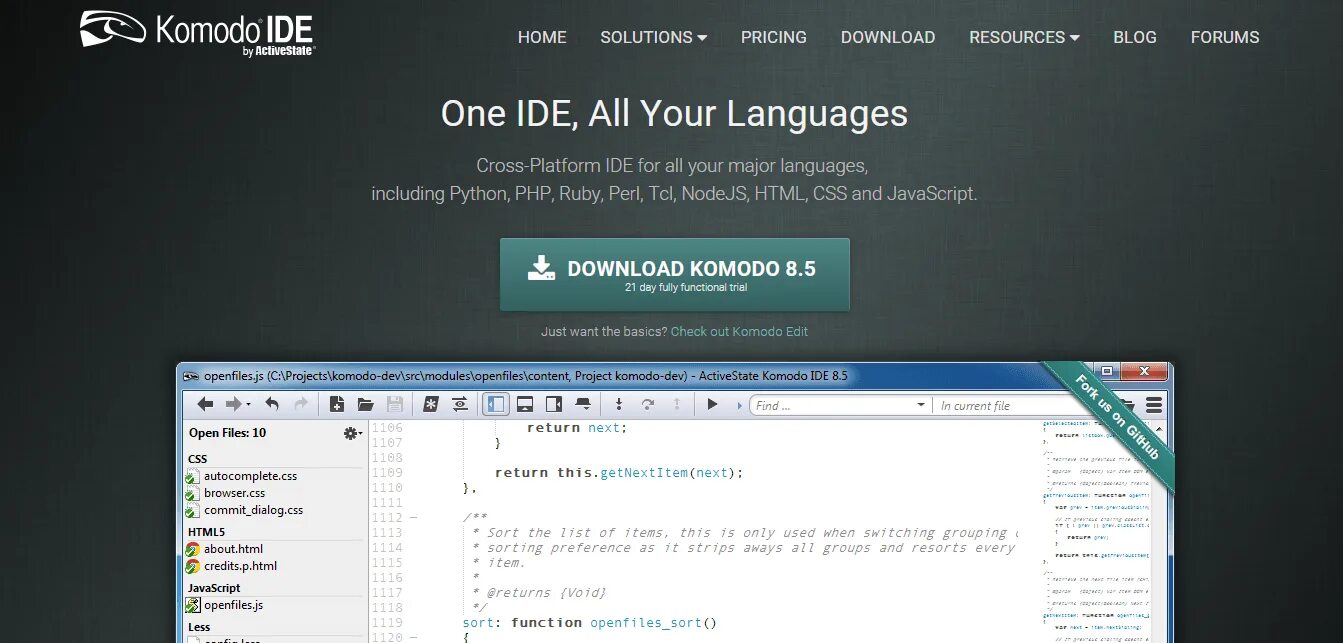Open forward arrow history dropdown
Screen dimensions: 1343x643
[x=248, y=405]
